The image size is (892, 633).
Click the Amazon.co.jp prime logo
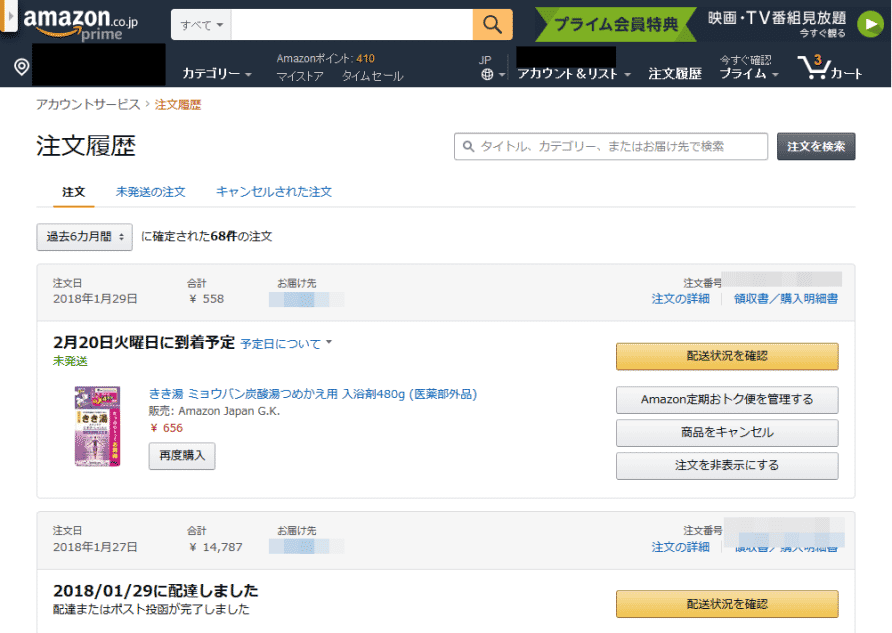tap(80, 23)
